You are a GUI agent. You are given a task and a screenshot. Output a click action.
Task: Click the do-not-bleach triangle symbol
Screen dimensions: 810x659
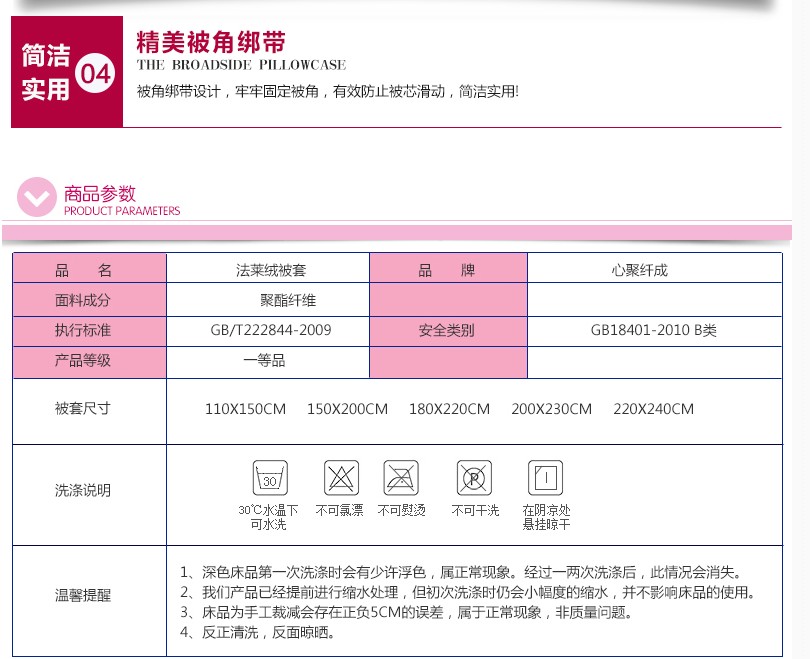pos(341,478)
